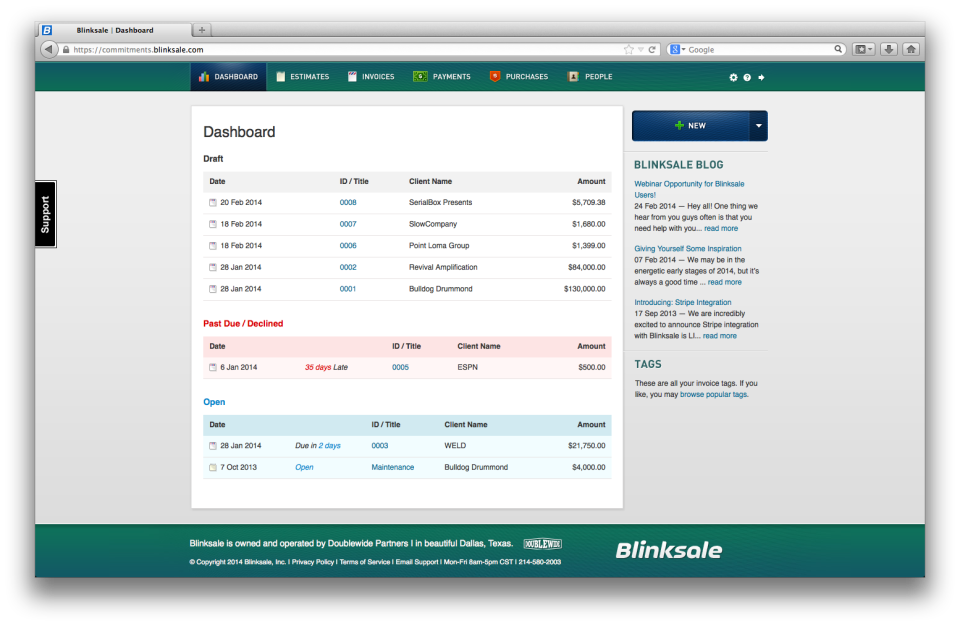
Task: Click the logout arrow icon
Action: (761, 78)
